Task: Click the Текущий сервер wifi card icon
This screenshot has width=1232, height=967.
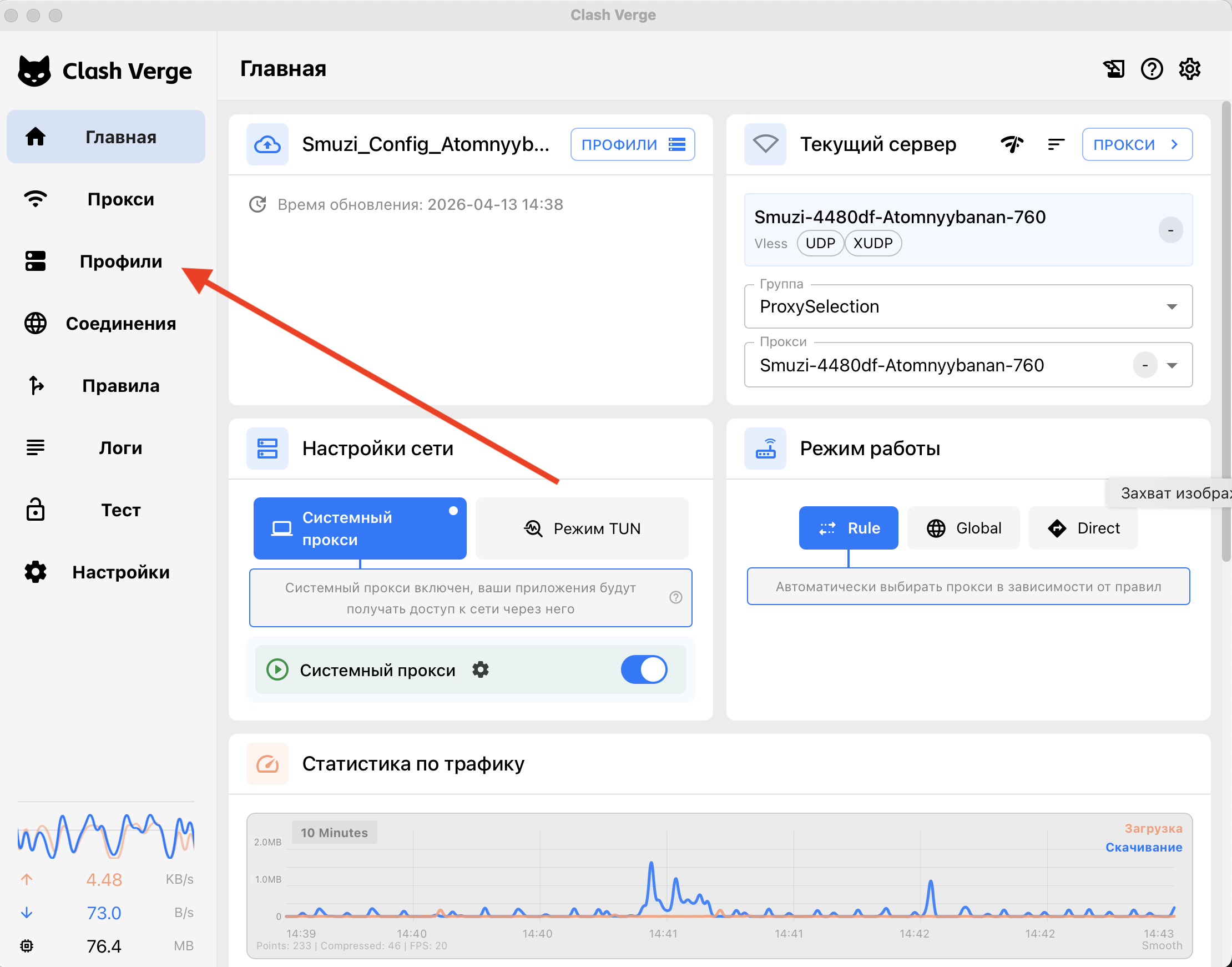Action: [x=765, y=144]
